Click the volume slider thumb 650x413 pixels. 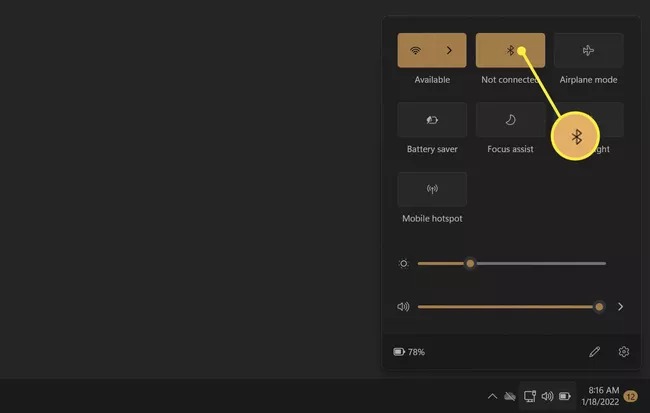coord(599,307)
